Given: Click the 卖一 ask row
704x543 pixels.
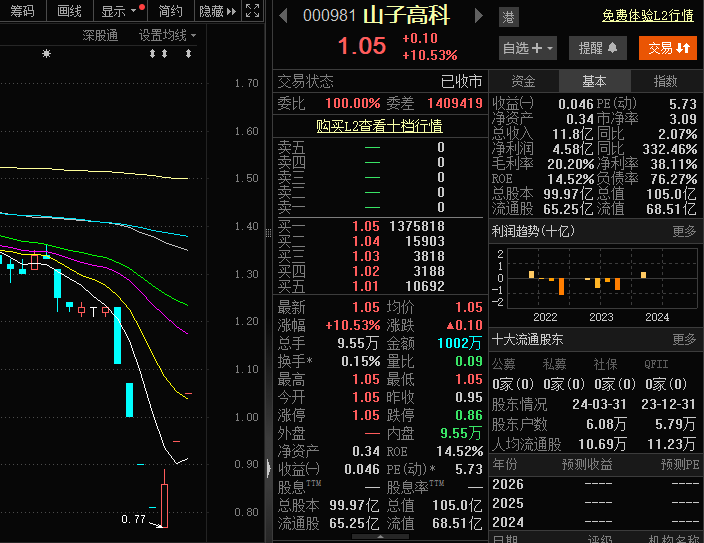Looking at the screenshot, I should tap(380, 207).
